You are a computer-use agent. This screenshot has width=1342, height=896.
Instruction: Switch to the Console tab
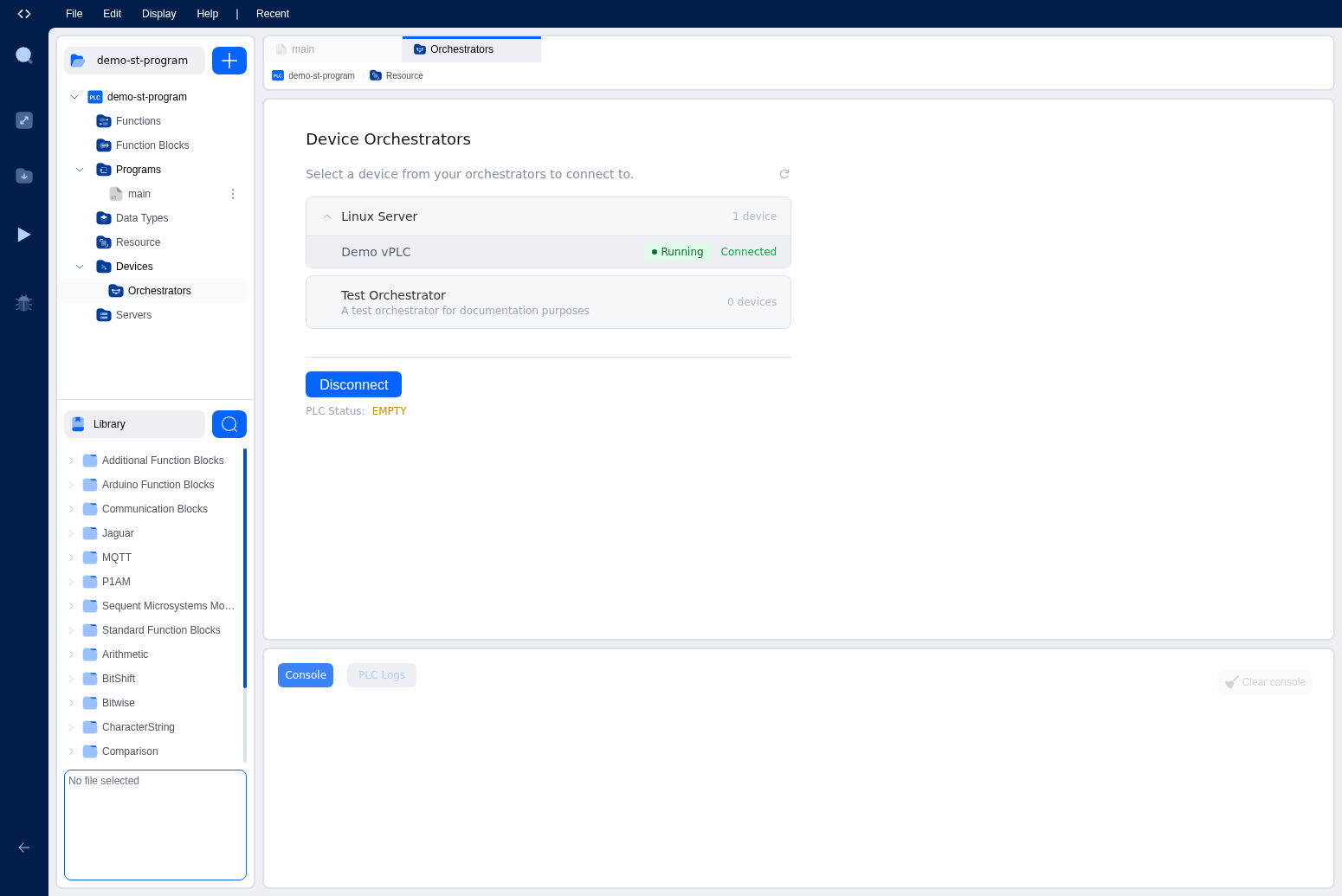click(306, 675)
